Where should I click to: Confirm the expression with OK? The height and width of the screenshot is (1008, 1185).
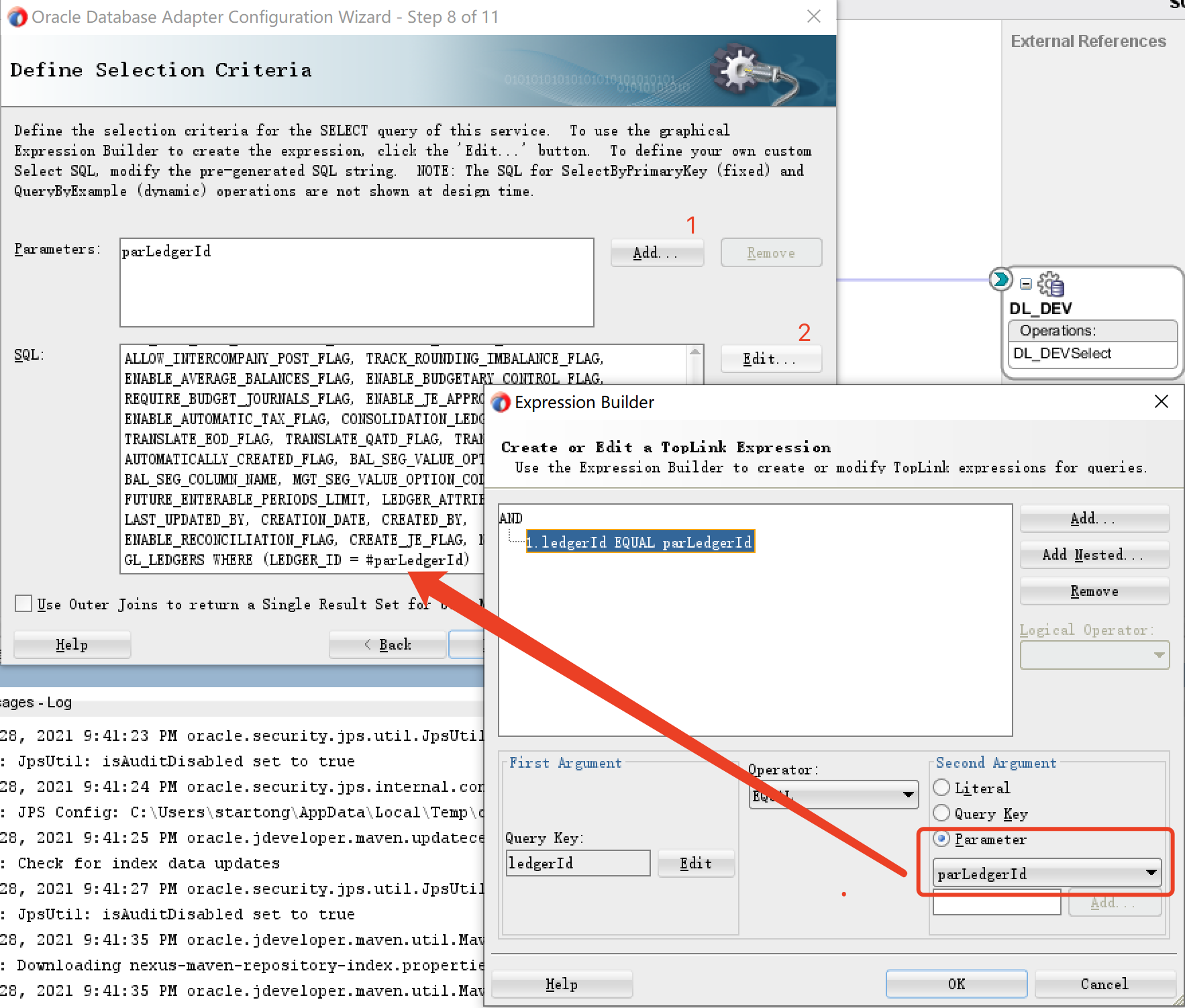(x=956, y=984)
